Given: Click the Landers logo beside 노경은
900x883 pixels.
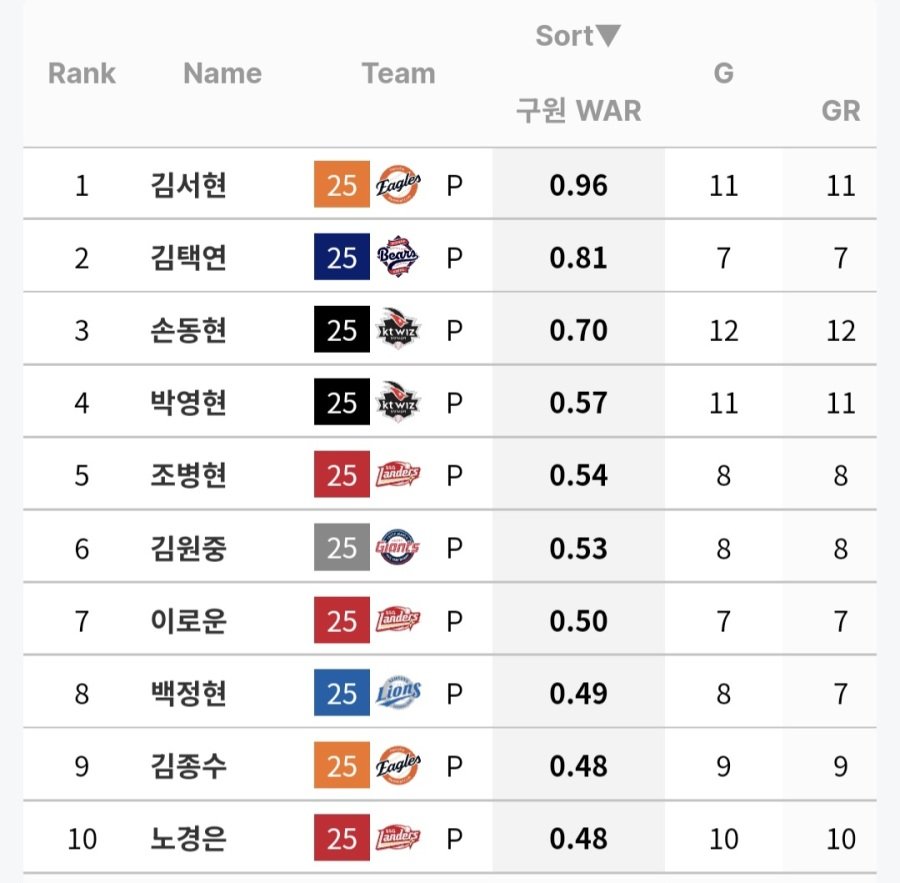Looking at the screenshot, I should [x=398, y=838].
